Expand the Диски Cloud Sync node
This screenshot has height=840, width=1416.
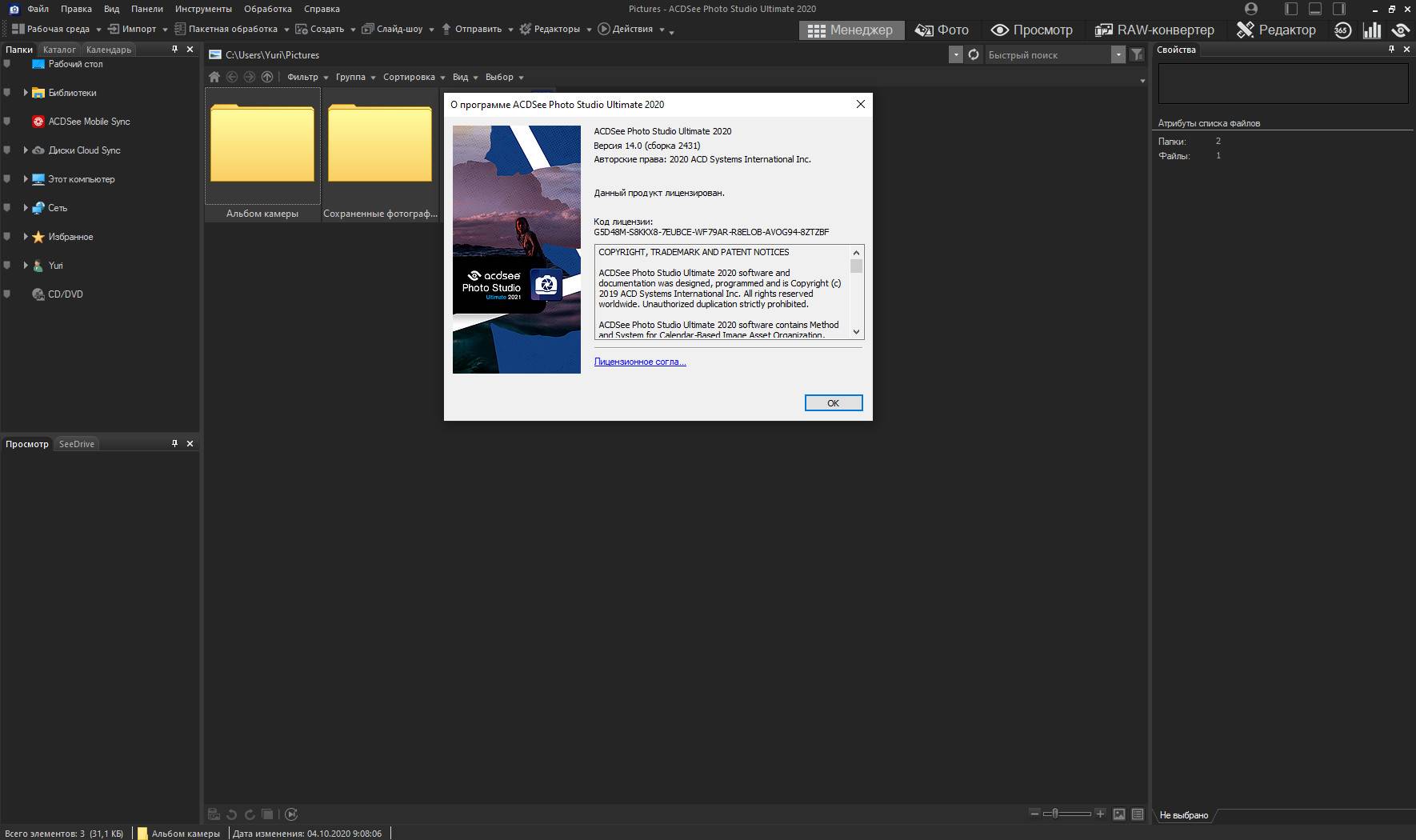click(x=26, y=150)
